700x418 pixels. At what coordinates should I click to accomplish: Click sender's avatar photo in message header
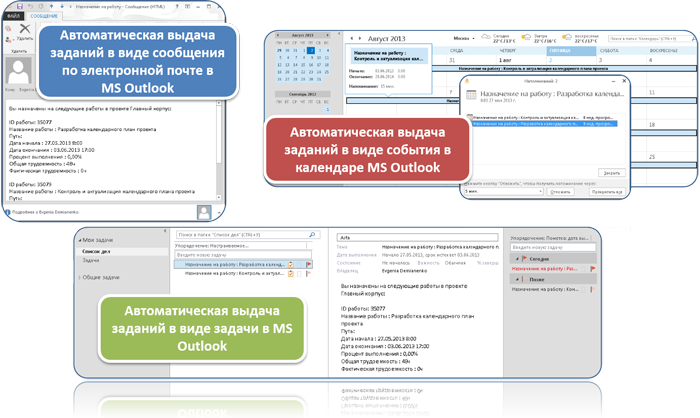pos(19,71)
